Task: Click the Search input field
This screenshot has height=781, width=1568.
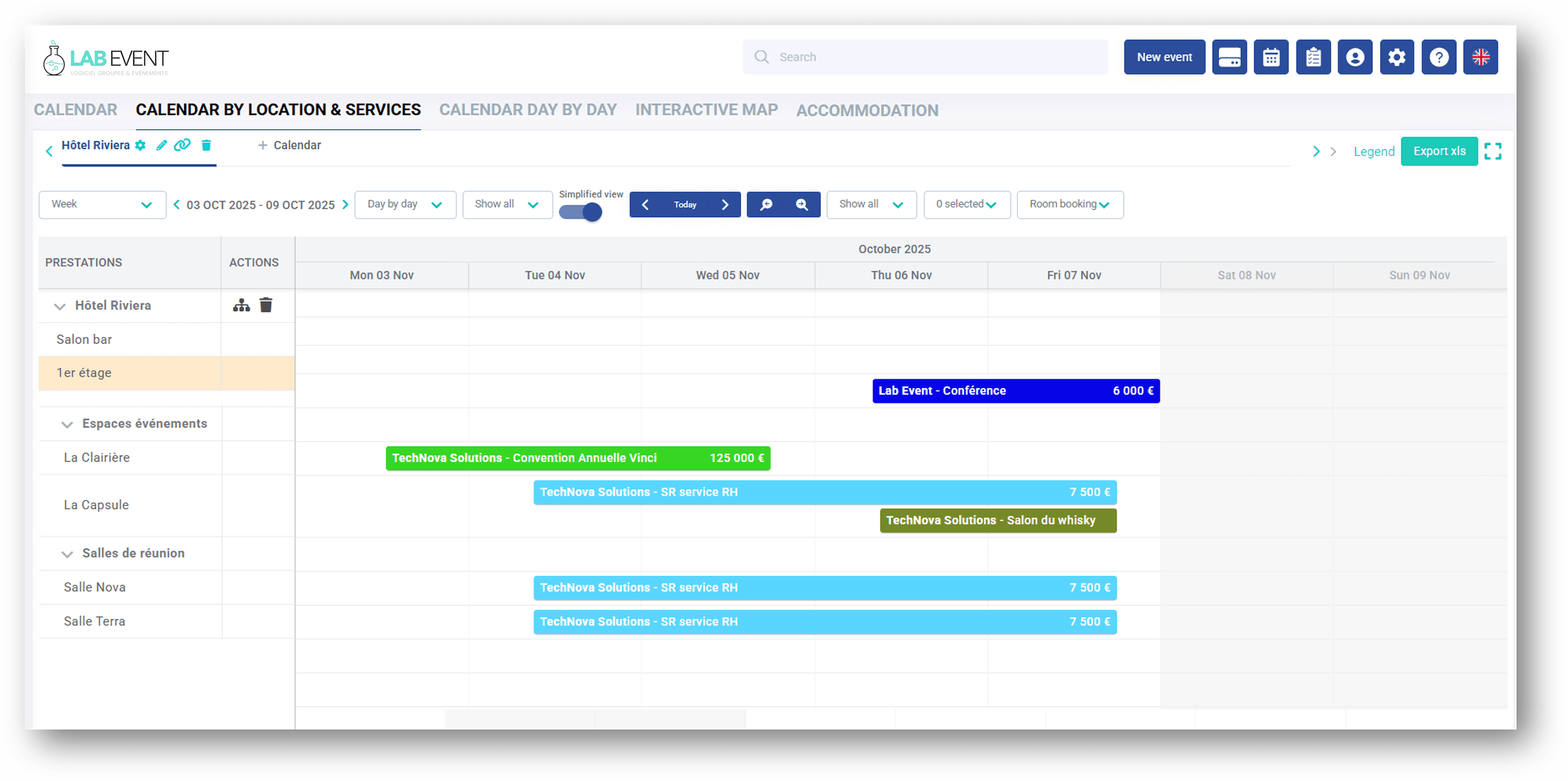Action: click(925, 57)
